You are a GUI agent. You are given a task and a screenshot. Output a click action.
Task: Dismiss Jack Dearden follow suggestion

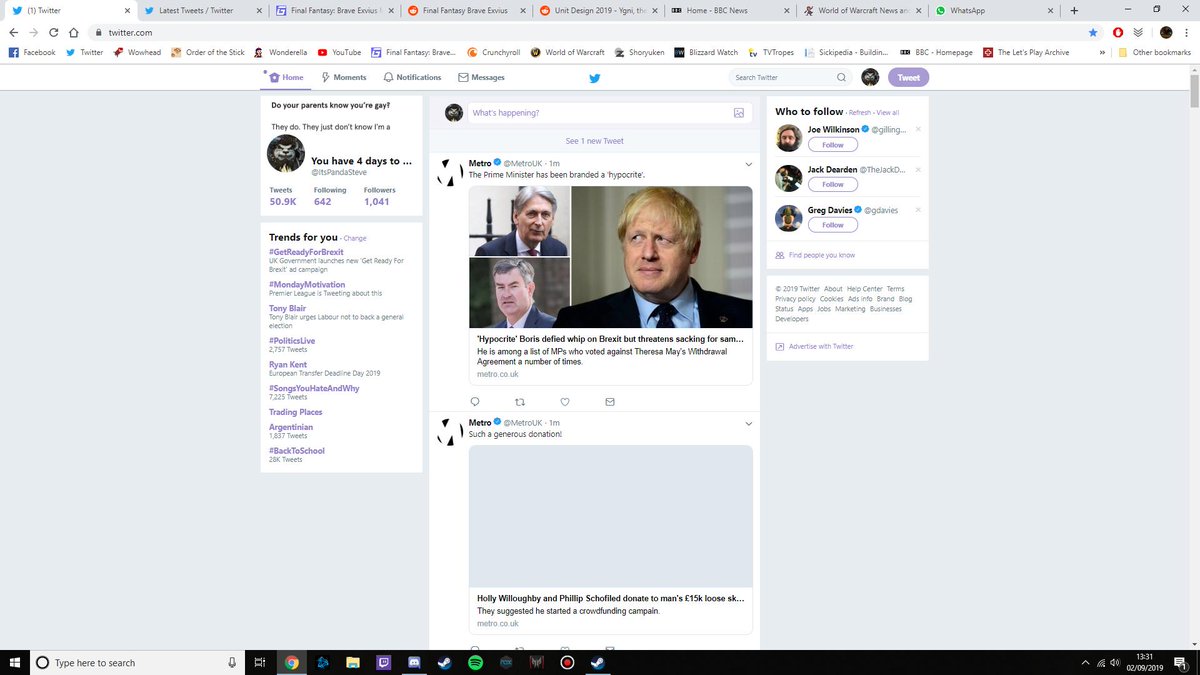918,169
